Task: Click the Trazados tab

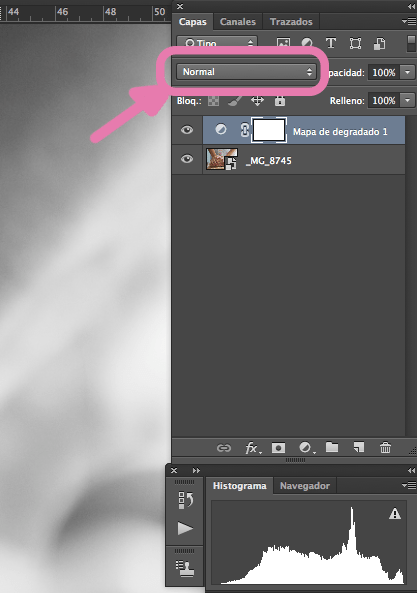Action: [x=291, y=22]
